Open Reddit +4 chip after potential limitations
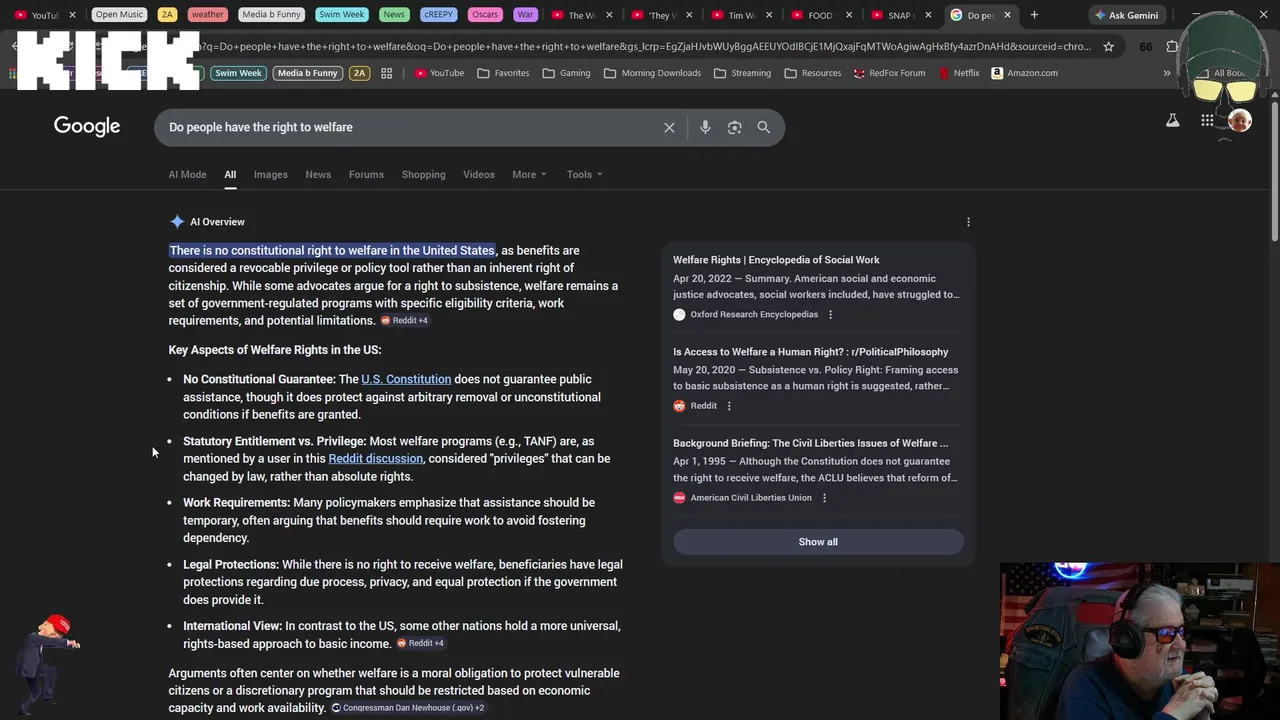This screenshot has height=720, width=1280. tap(404, 321)
